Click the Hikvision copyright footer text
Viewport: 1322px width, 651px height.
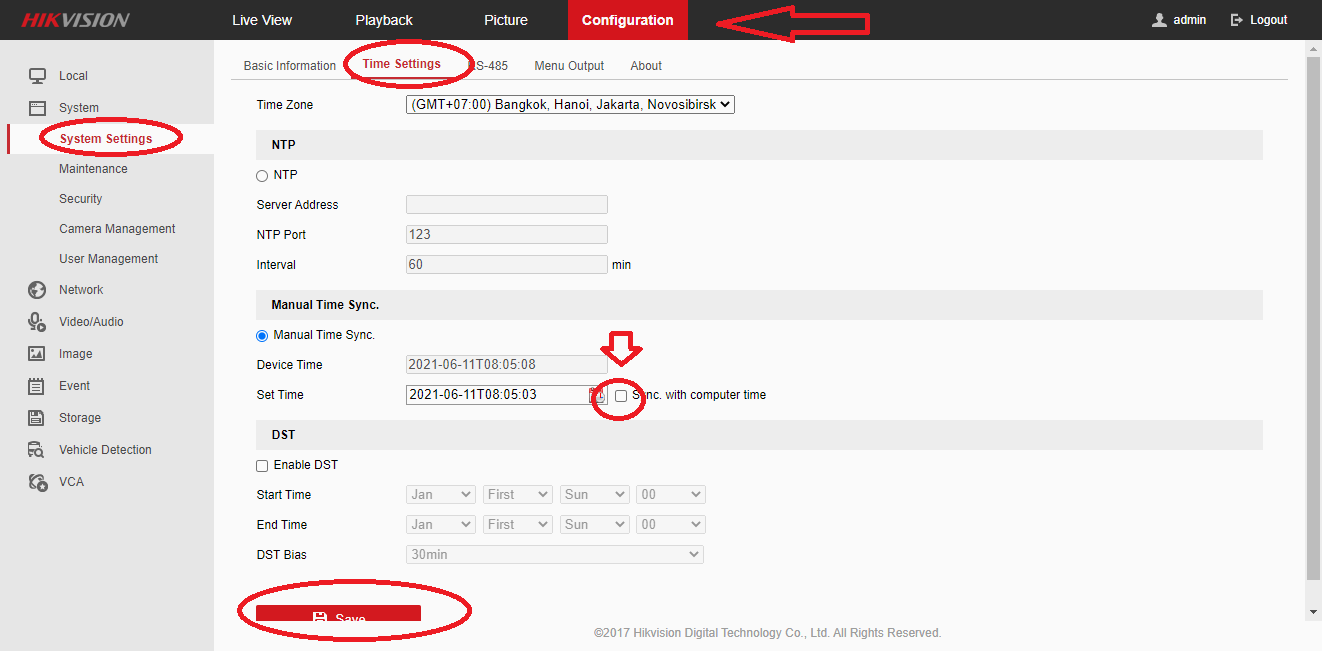[x=767, y=633]
